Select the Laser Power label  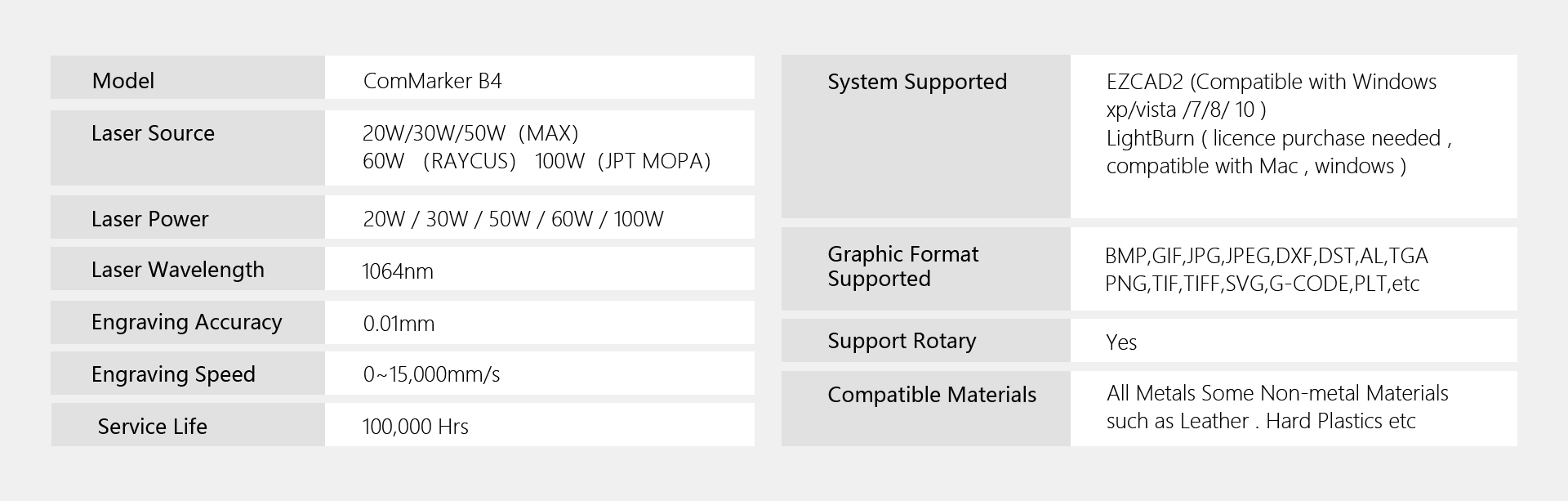tap(149, 219)
